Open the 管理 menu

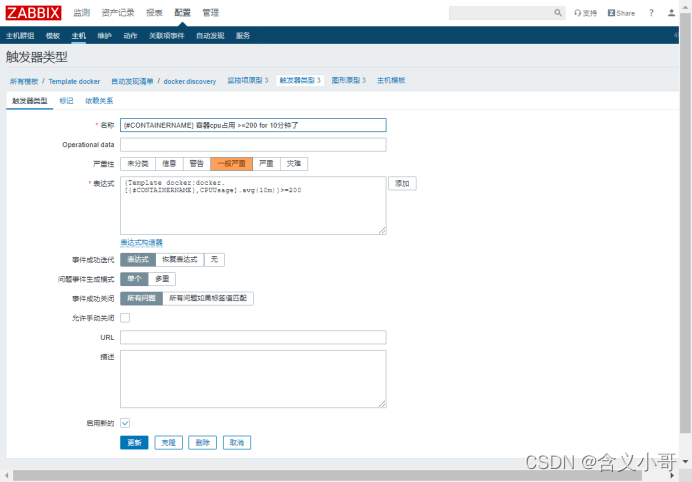[211, 13]
